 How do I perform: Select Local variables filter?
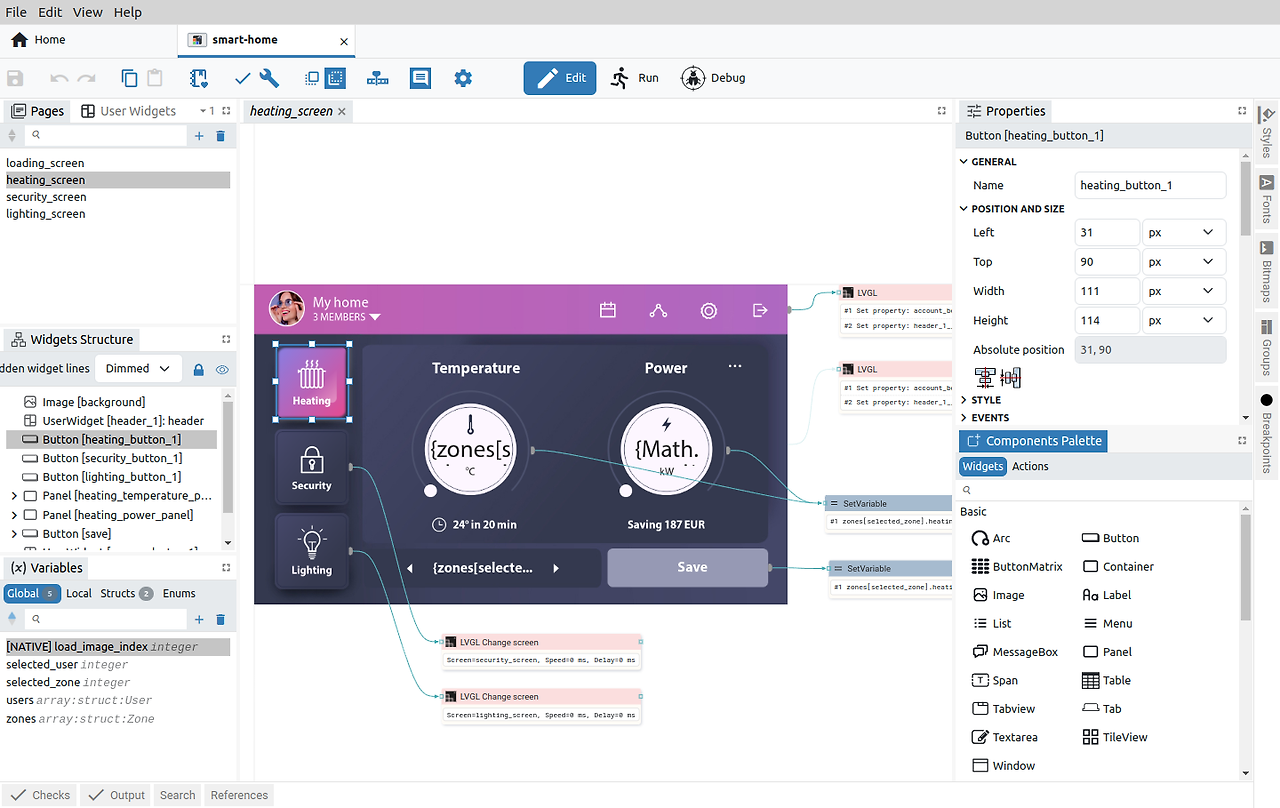pos(79,593)
